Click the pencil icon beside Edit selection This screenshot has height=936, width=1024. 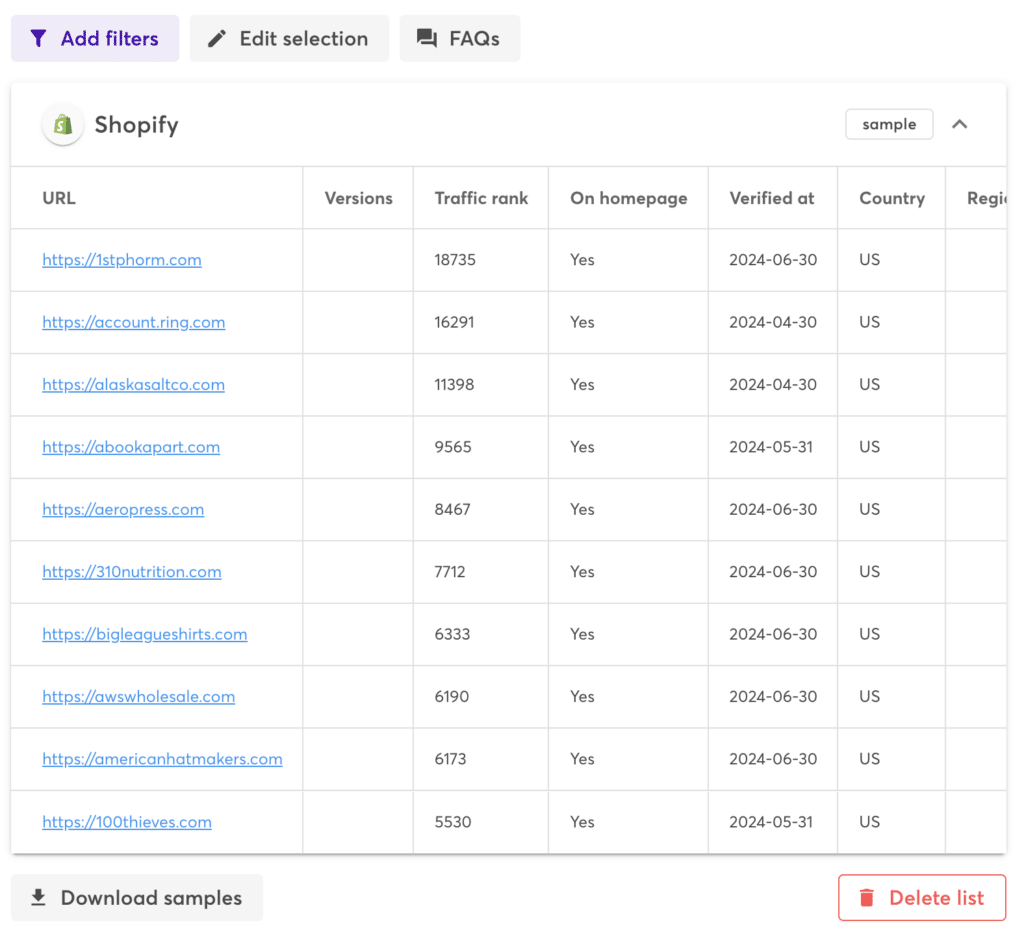217,39
